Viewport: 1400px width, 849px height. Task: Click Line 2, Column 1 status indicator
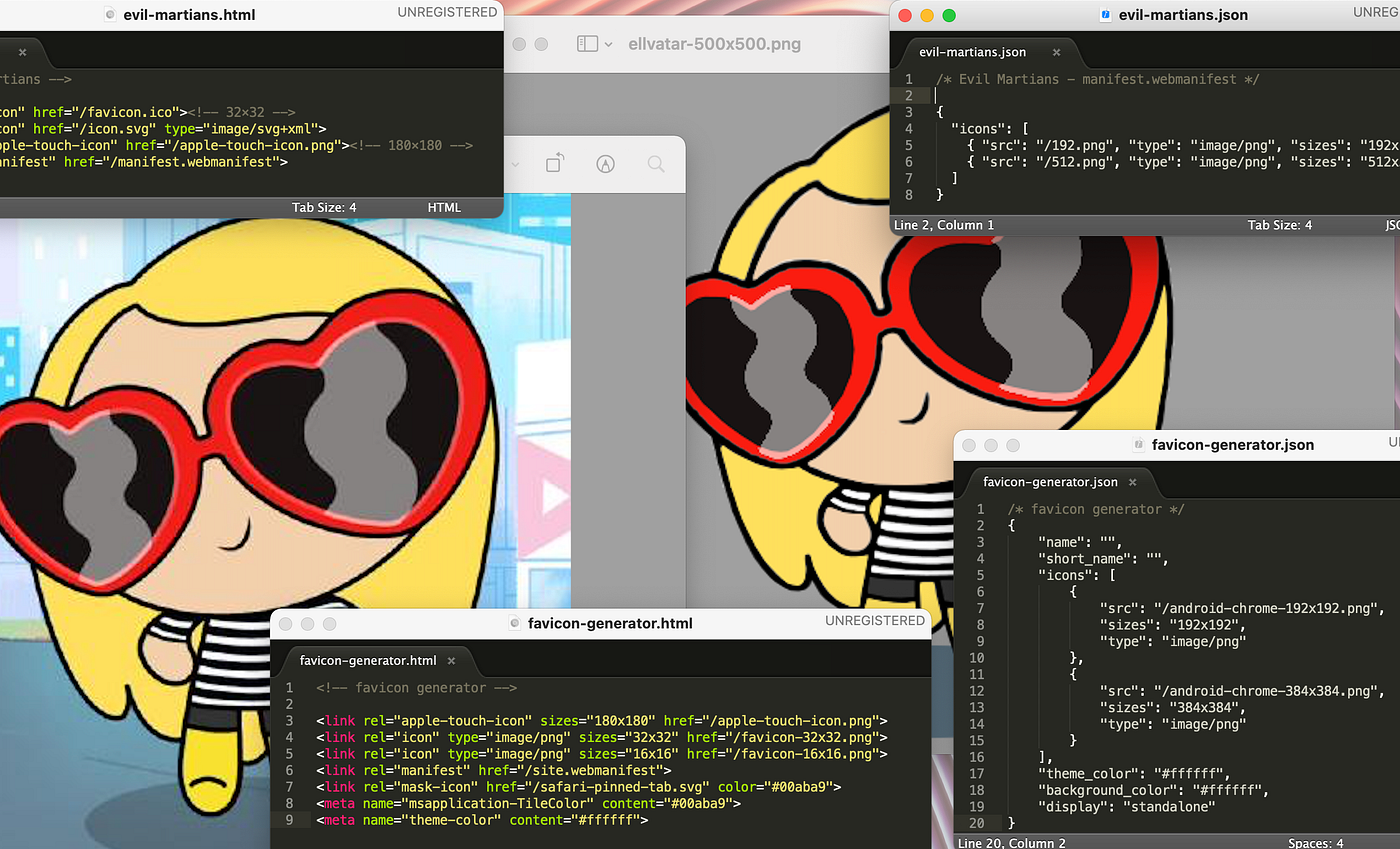coord(944,225)
